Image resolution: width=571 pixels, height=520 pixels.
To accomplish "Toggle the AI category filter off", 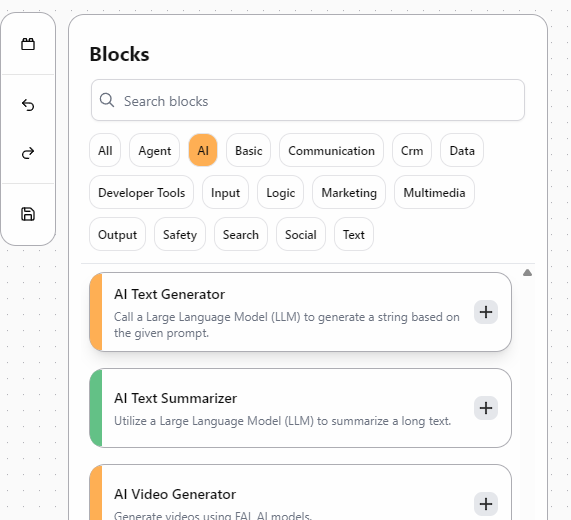I will [203, 150].
